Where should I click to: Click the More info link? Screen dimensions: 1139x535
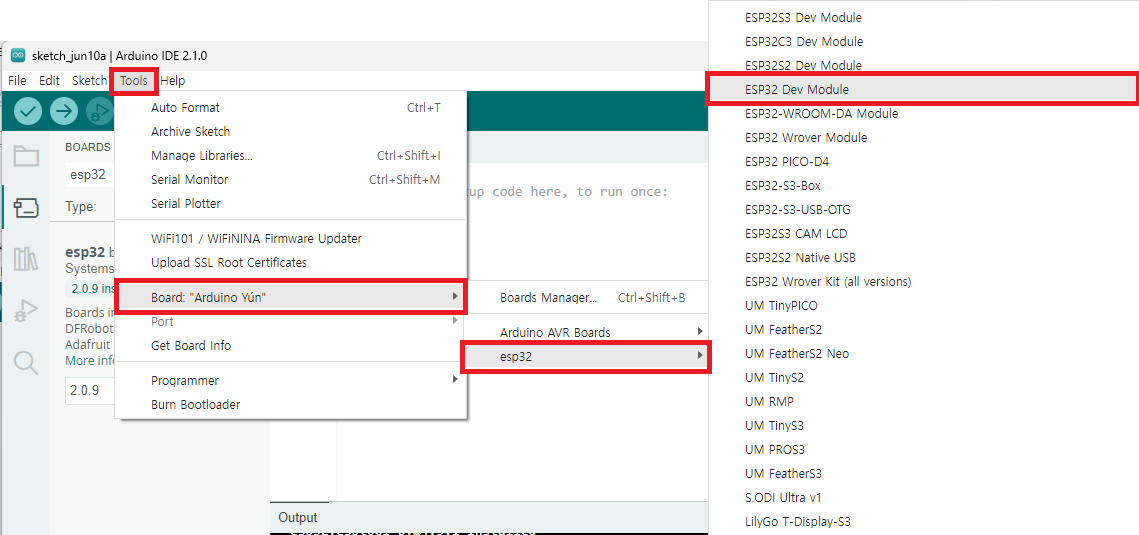tap(90, 360)
